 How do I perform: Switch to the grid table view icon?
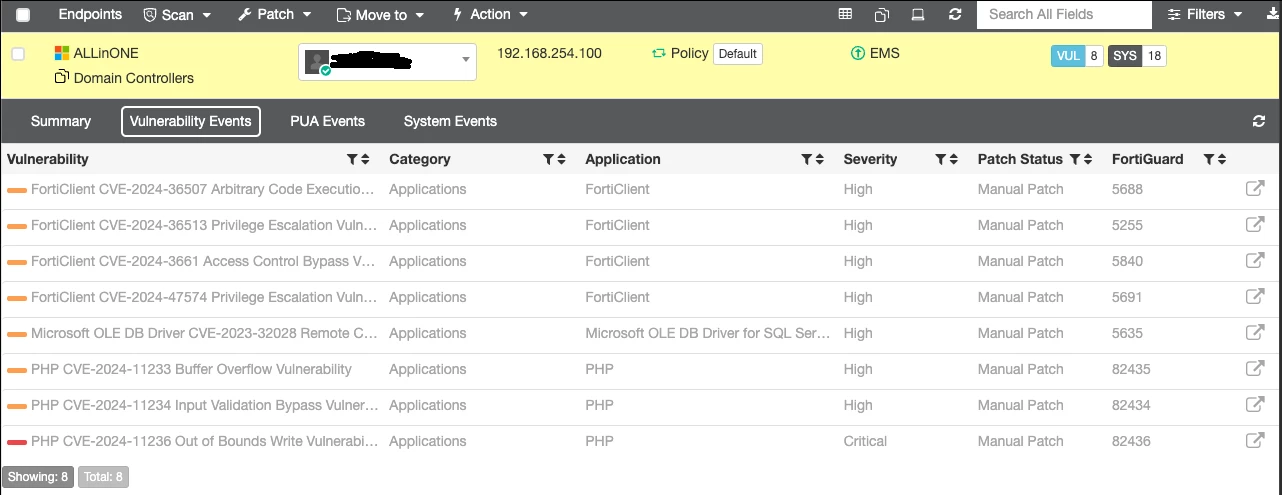pos(845,14)
